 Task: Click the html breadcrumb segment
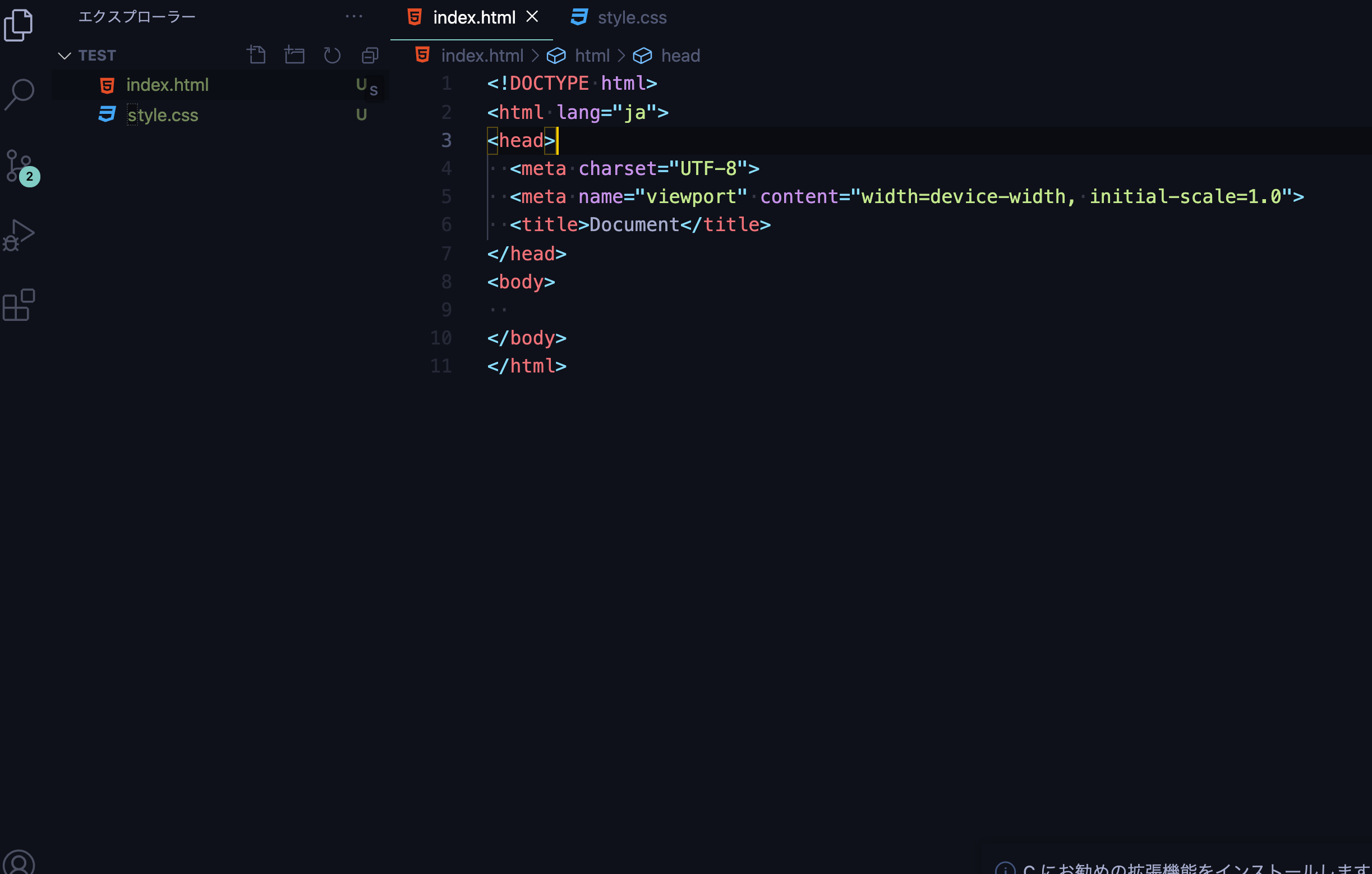point(591,56)
